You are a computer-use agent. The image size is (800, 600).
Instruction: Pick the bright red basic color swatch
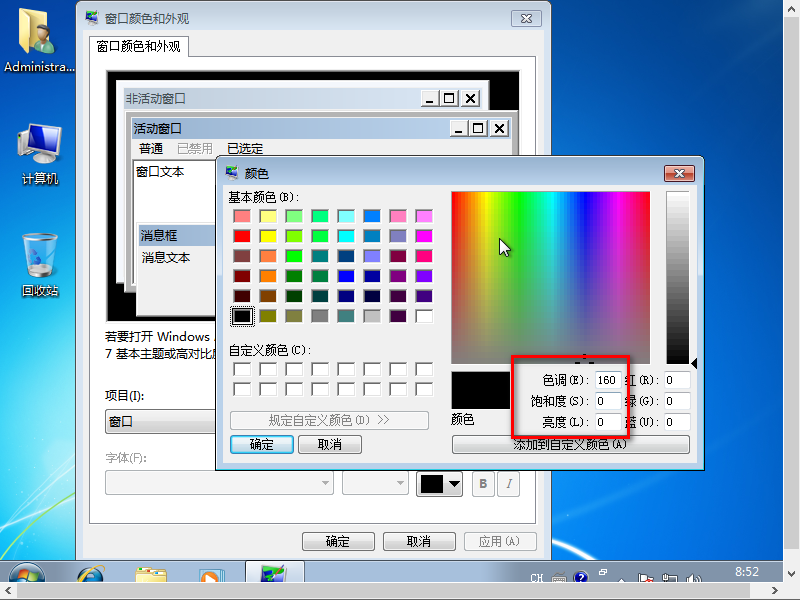point(242,236)
